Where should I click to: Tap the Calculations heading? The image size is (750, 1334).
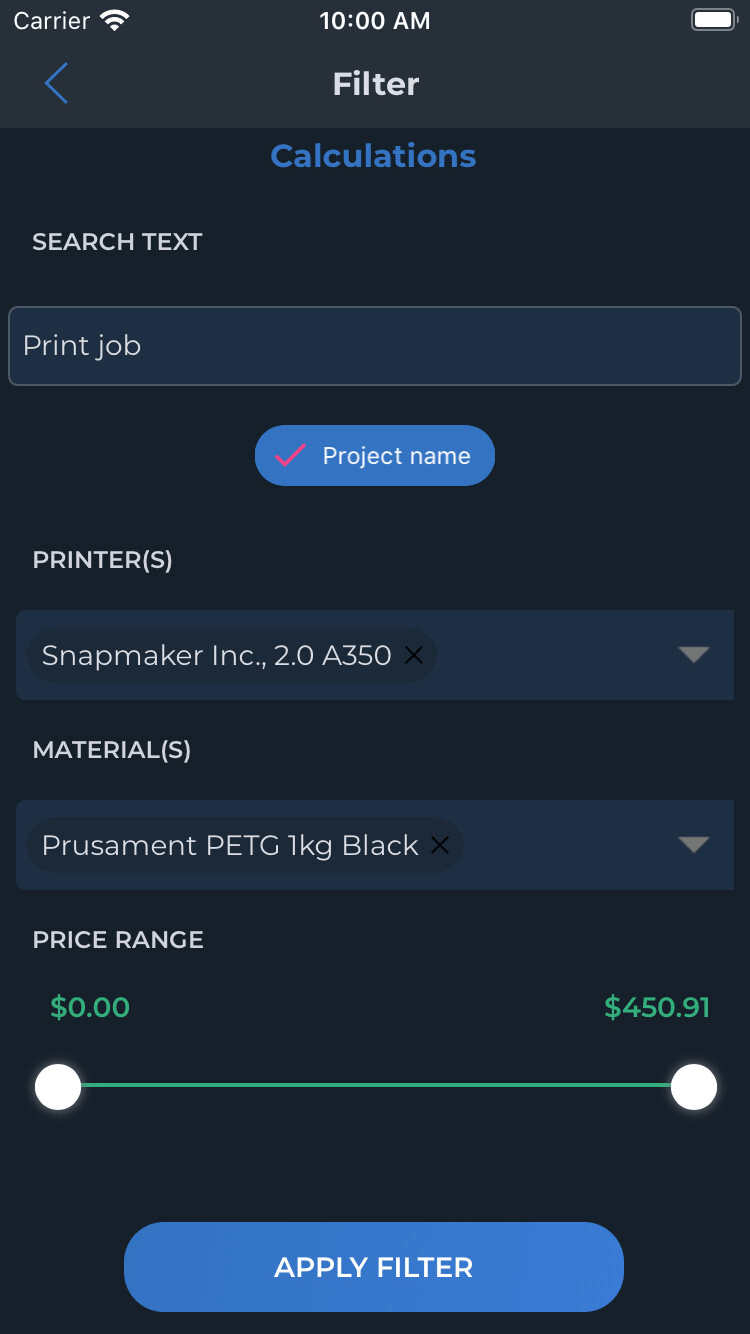[373, 156]
